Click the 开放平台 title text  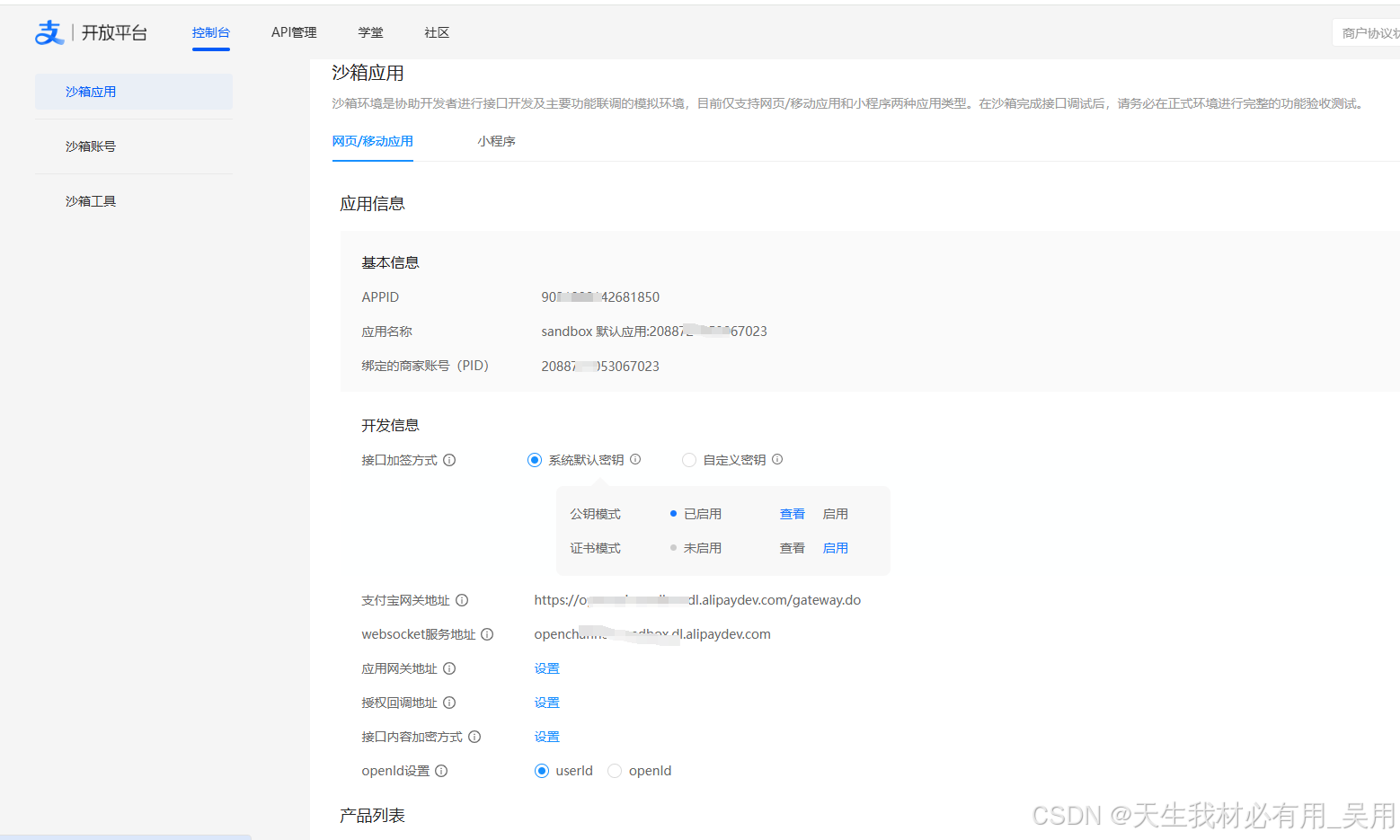coord(114,33)
